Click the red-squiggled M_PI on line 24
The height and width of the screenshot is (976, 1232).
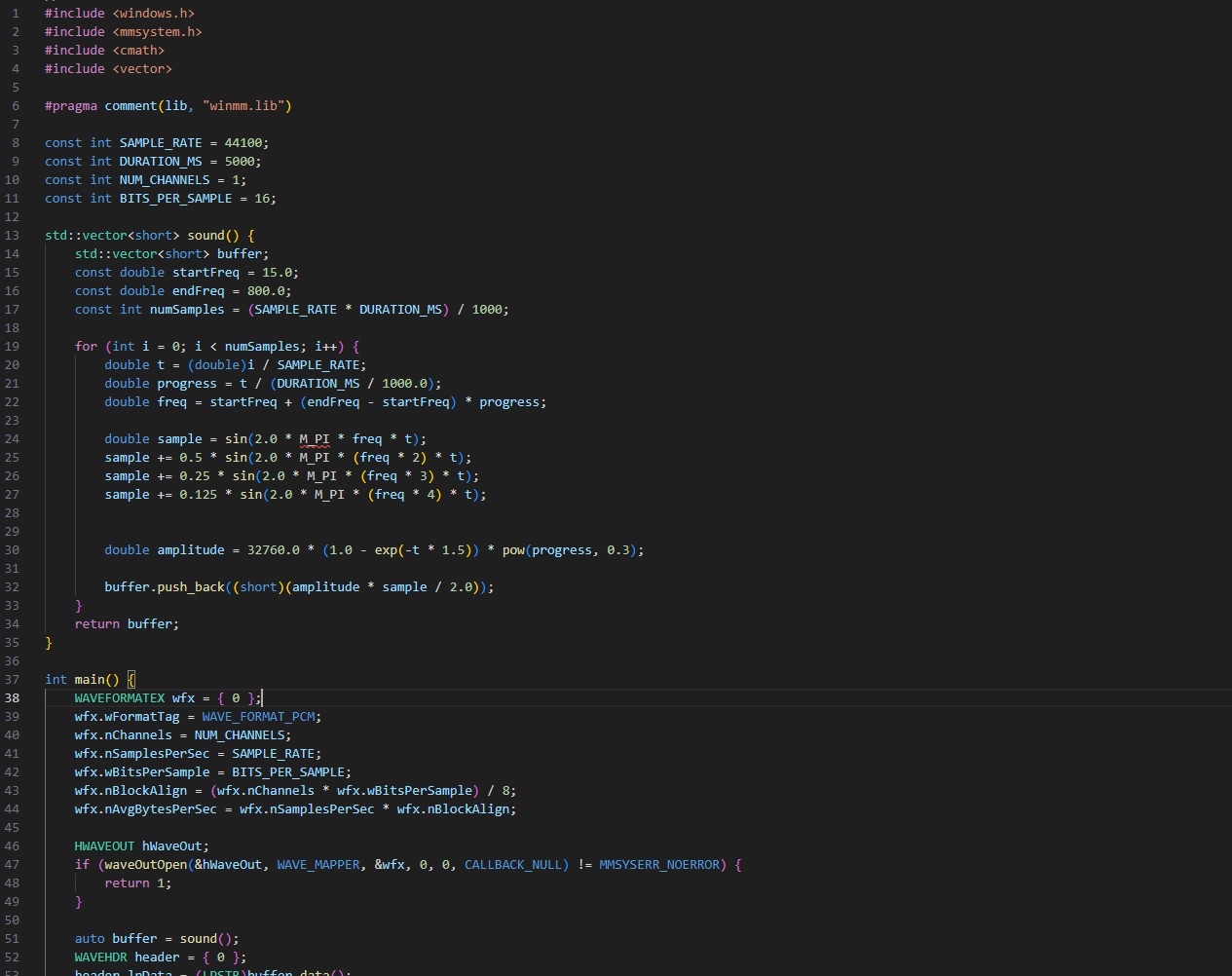click(x=315, y=439)
